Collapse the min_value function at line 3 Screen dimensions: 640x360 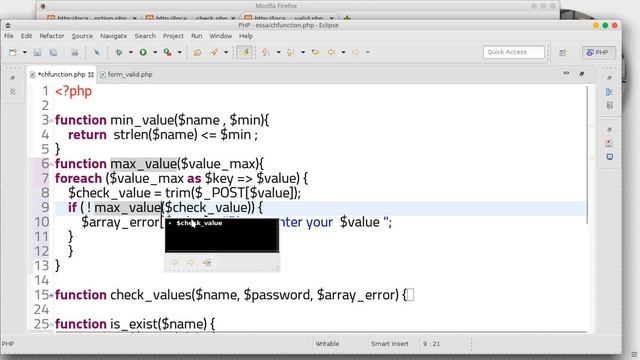click(52, 120)
